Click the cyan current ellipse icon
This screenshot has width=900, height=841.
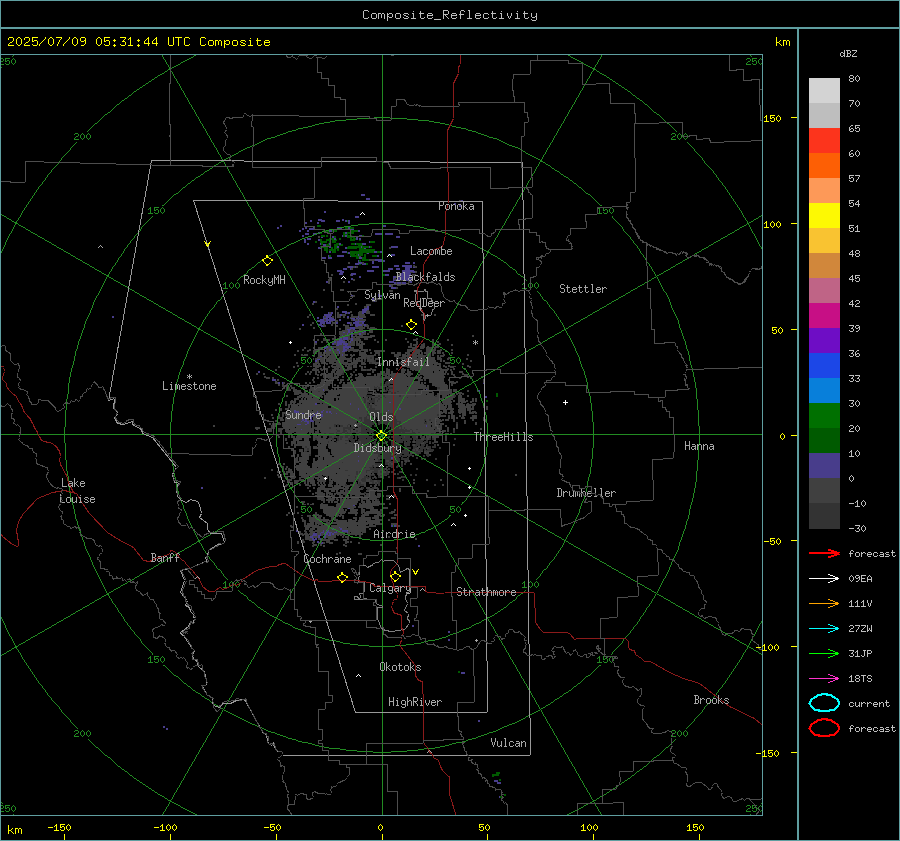click(824, 703)
